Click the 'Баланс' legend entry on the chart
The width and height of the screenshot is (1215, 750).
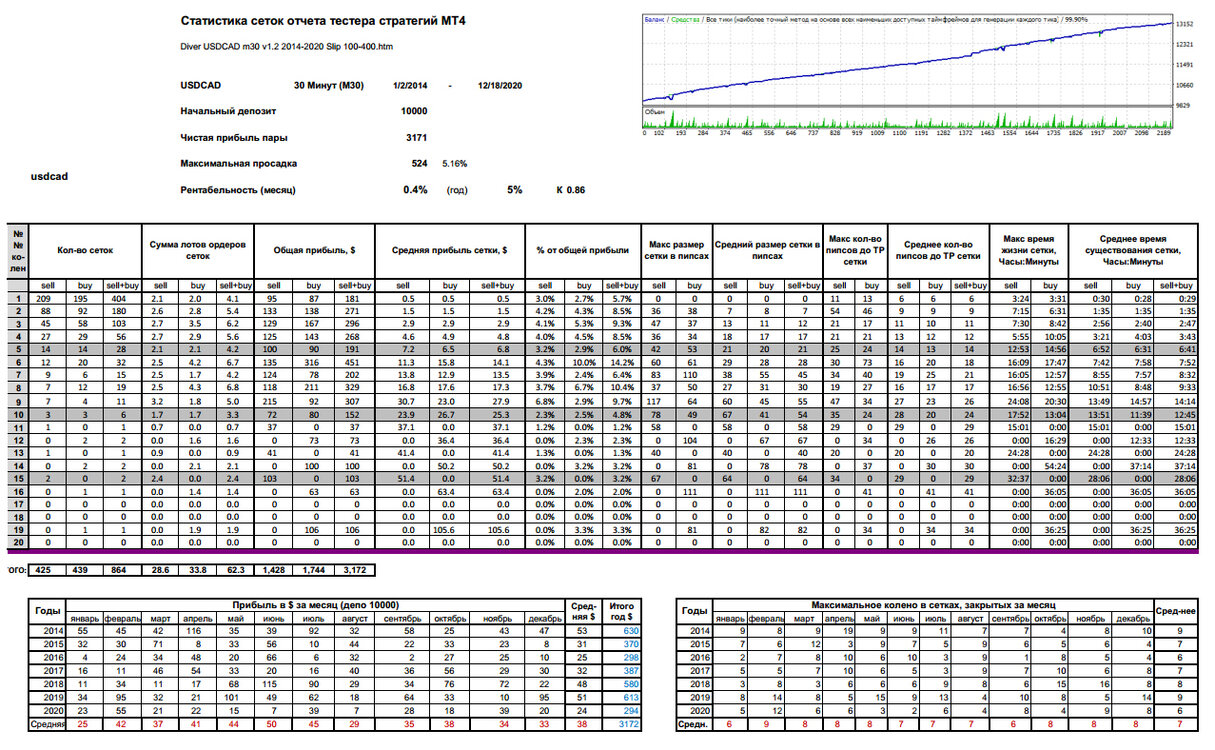coord(656,19)
